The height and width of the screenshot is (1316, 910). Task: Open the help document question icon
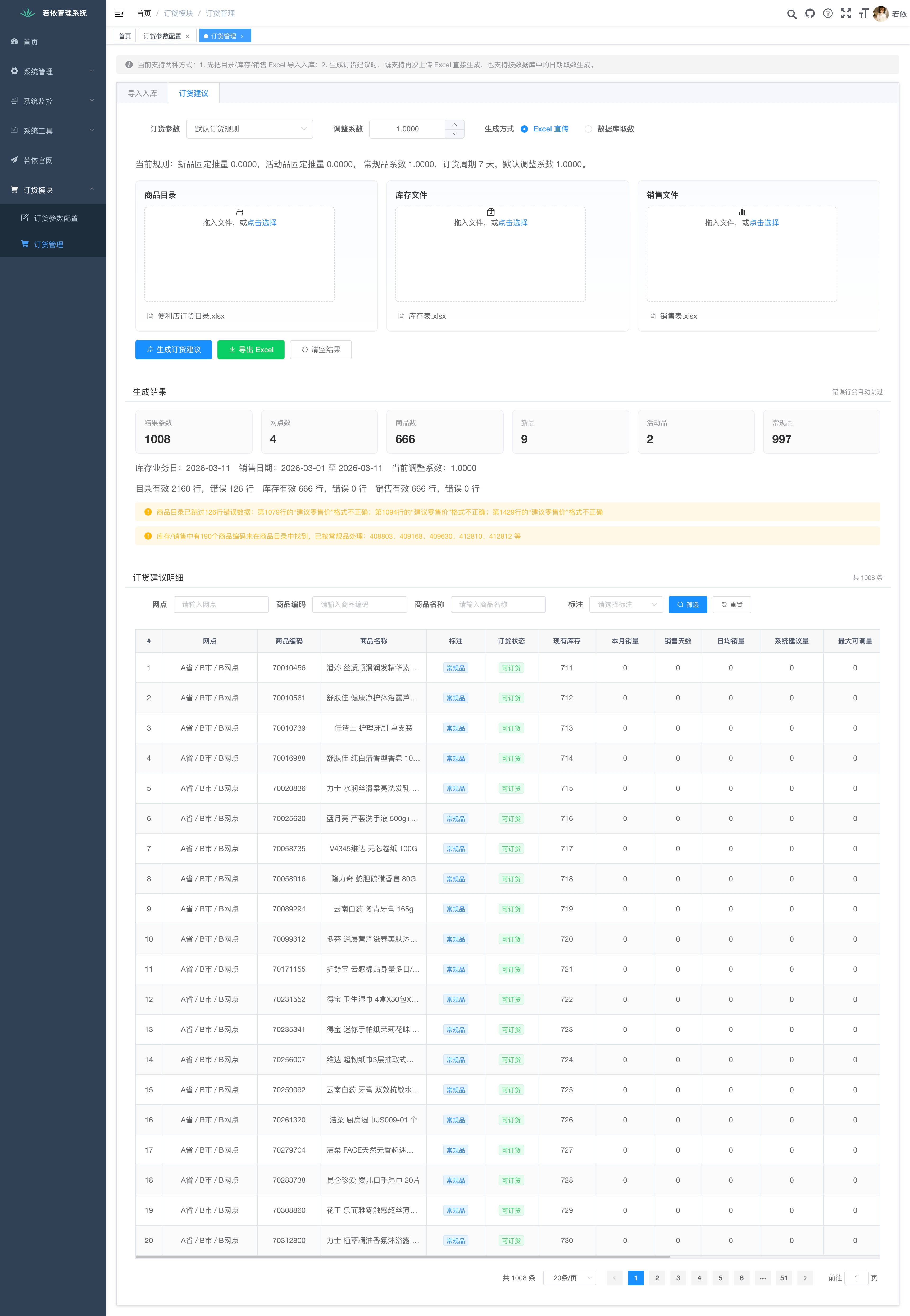pyautogui.click(x=828, y=13)
